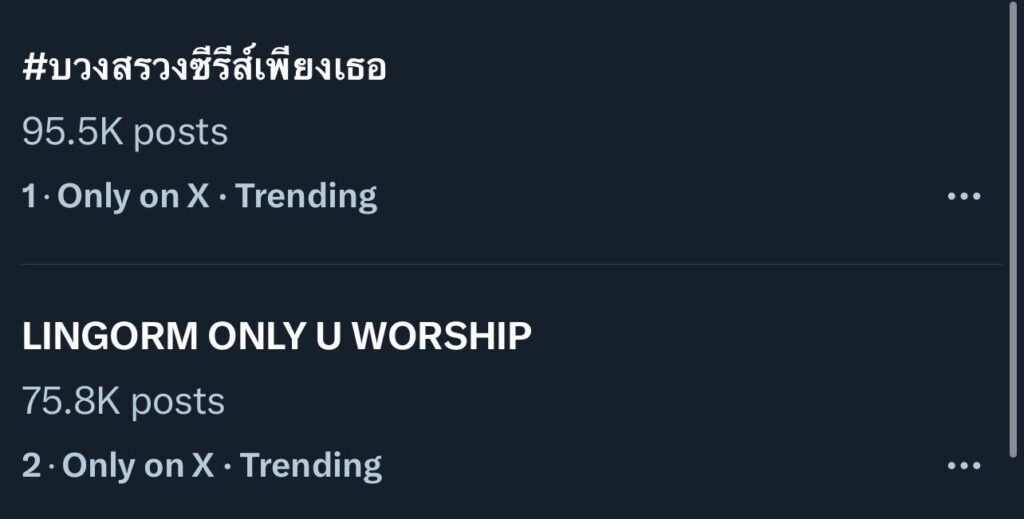The height and width of the screenshot is (519, 1024).
Task: Select the "1 · Only on X · Trending" label
Action: [x=199, y=196]
